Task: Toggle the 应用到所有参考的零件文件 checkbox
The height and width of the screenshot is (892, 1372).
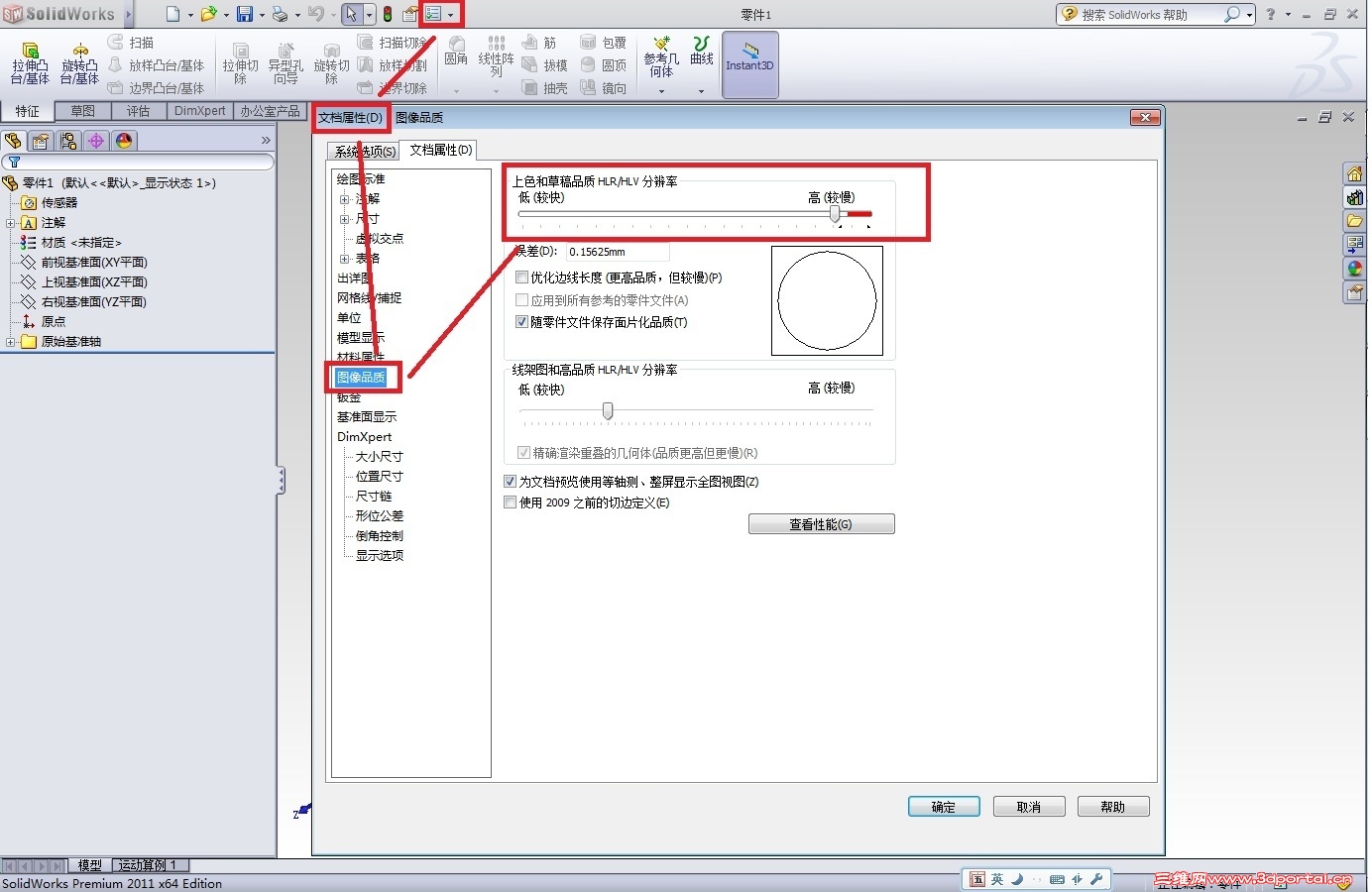Action: [x=521, y=300]
